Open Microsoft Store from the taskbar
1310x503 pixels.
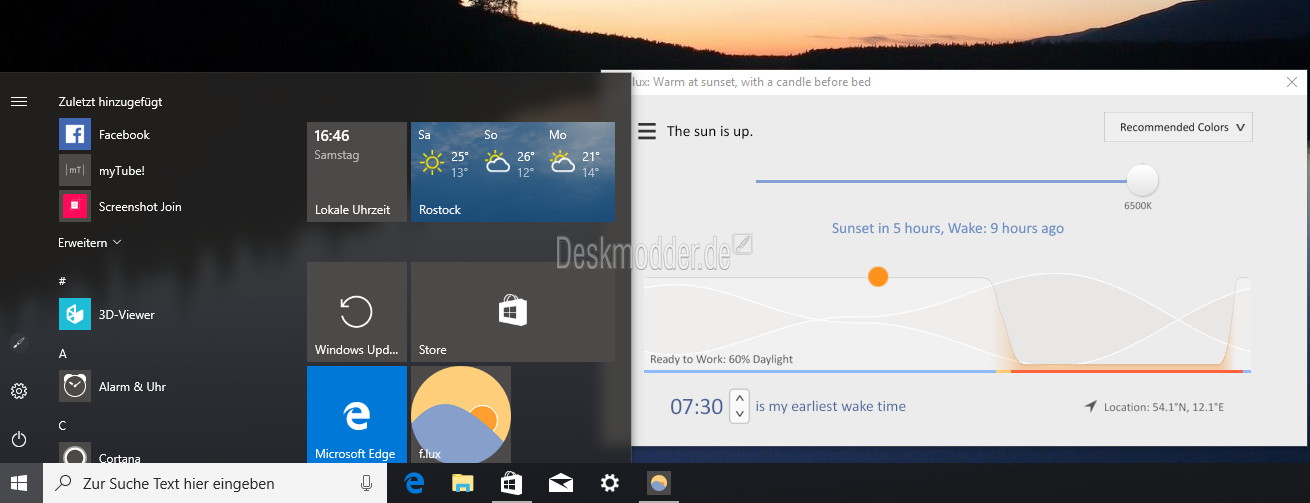pos(511,483)
